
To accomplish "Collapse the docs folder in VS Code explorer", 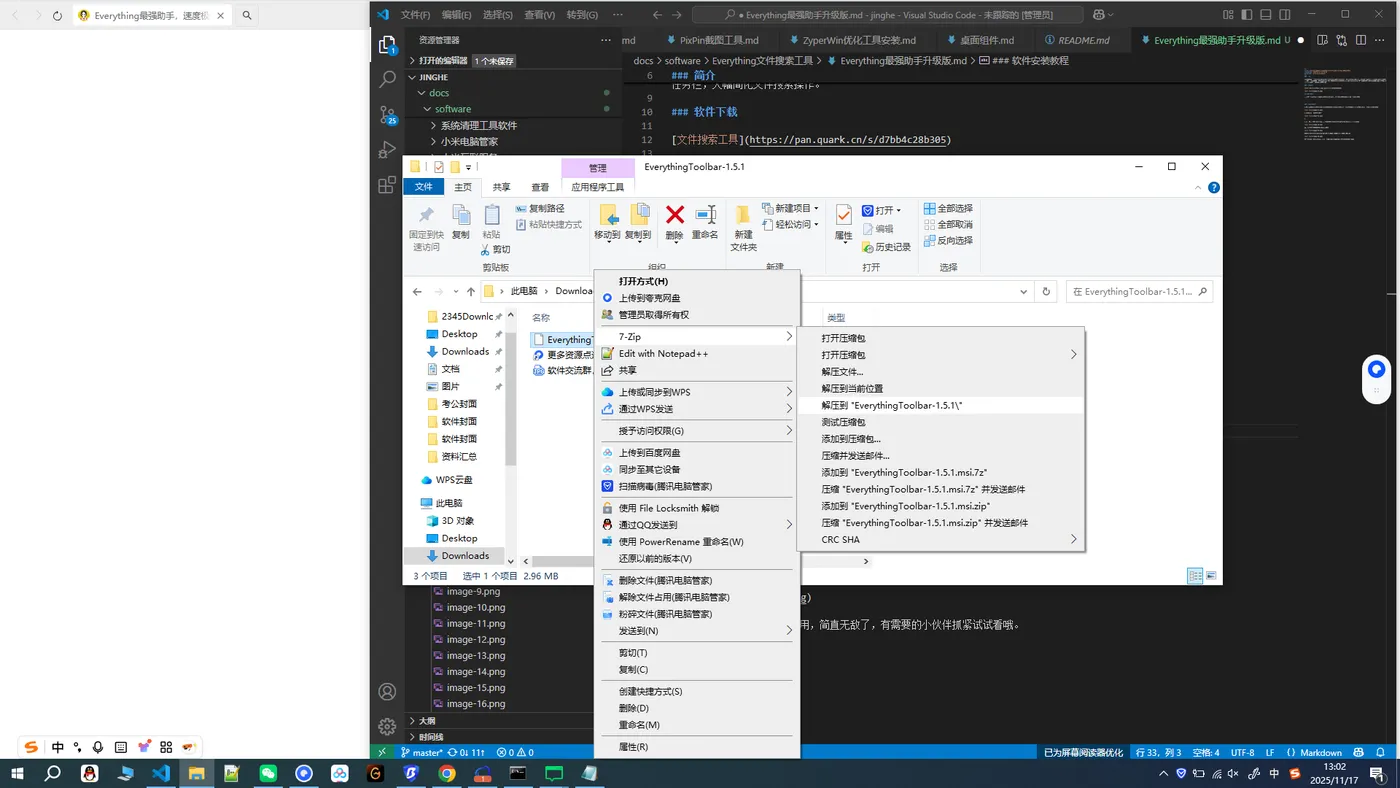I will tap(422, 93).
